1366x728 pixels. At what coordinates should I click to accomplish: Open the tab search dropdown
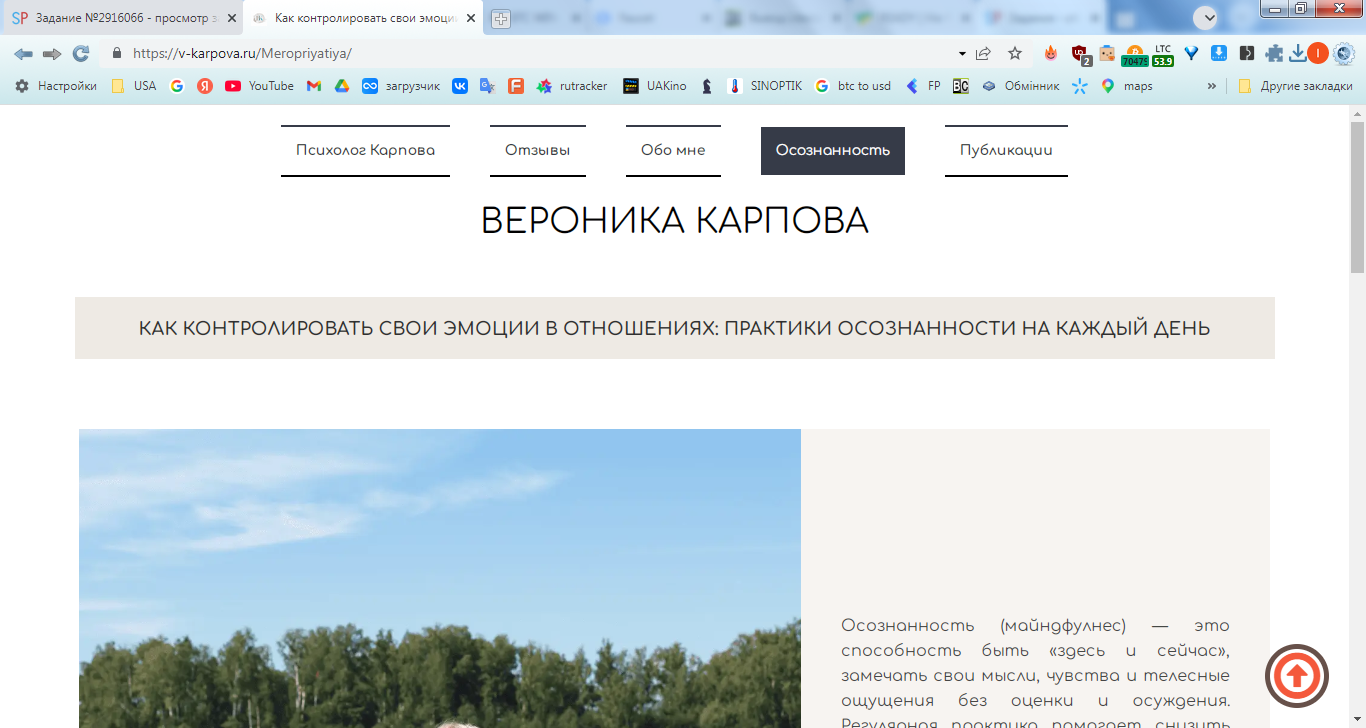pyautogui.click(x=1205, y=17)
